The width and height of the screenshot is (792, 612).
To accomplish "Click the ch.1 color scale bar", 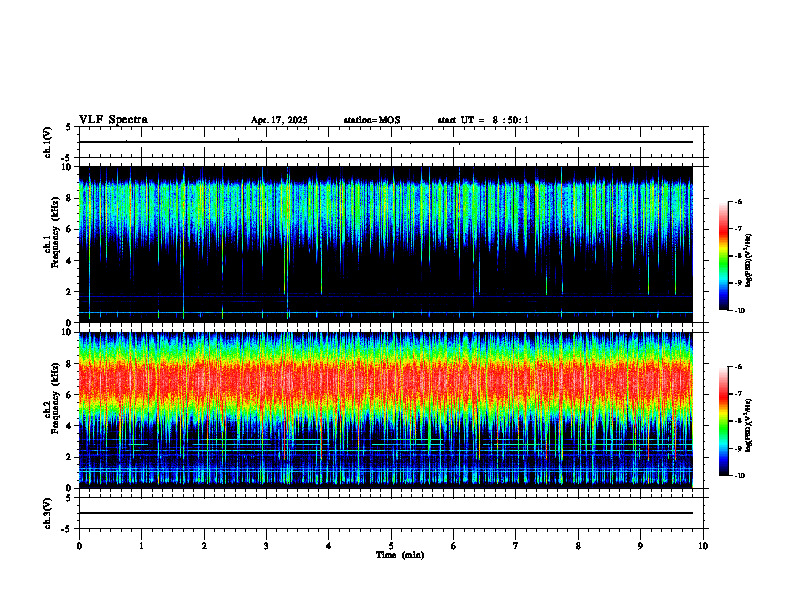I will click(x=724, y=256).
